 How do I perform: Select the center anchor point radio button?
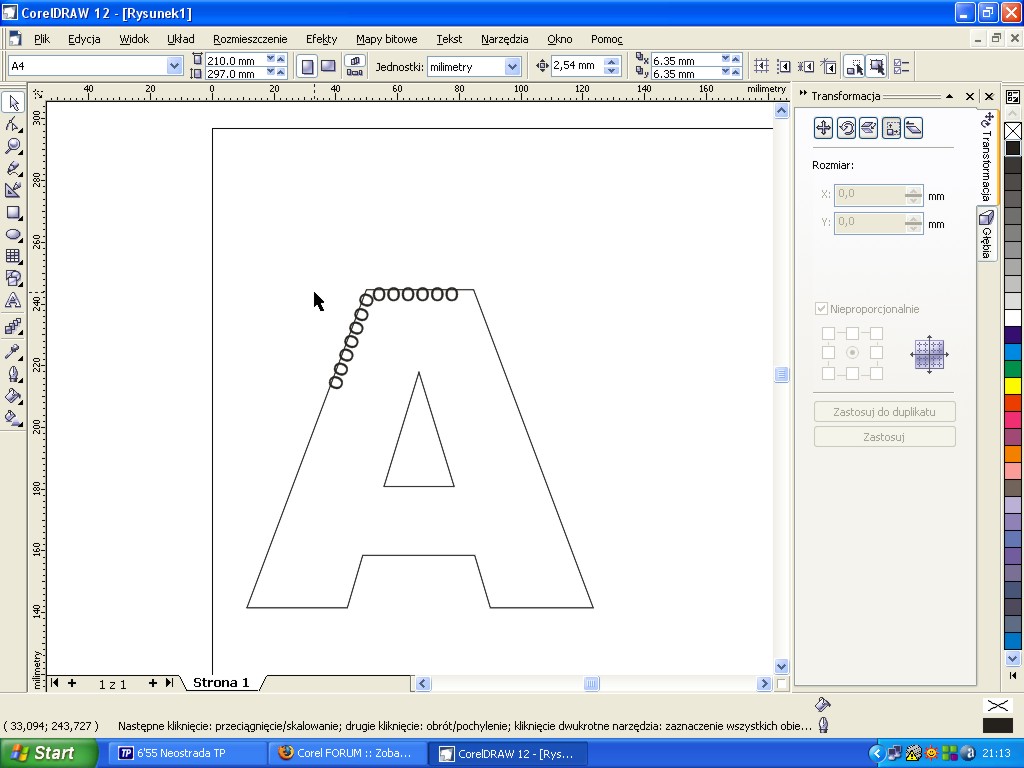(852, 353)
